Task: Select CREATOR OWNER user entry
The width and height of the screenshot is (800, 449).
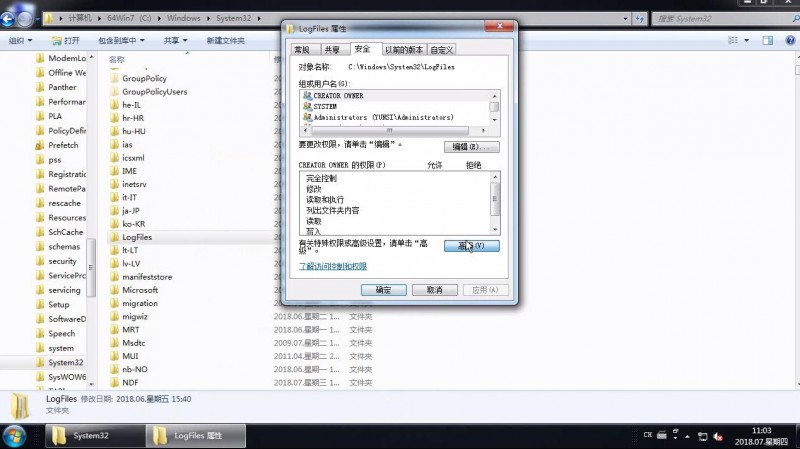Action: [338, 96]
